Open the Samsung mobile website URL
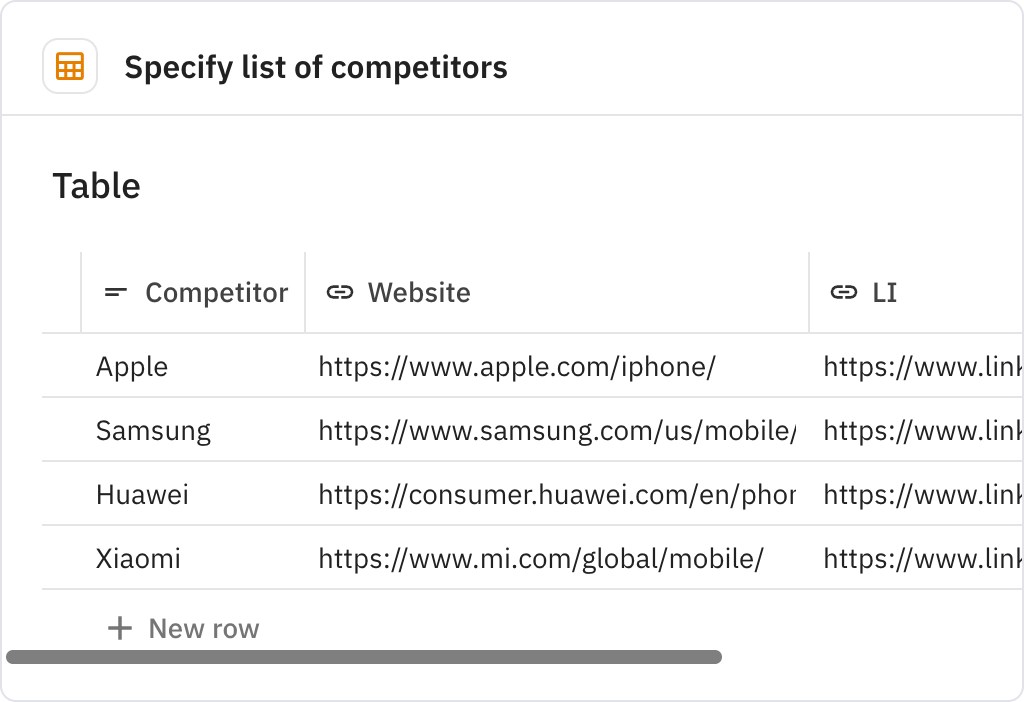Image resolution: width=1024 pixels, height=702 pixels. pyautogui.click(x=556, y=430)
